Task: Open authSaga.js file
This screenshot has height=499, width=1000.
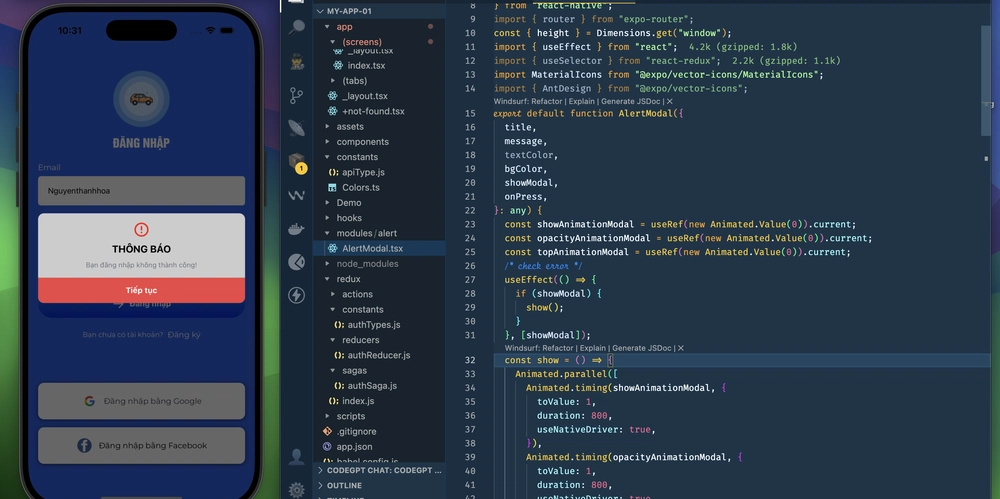Action: 372,386
